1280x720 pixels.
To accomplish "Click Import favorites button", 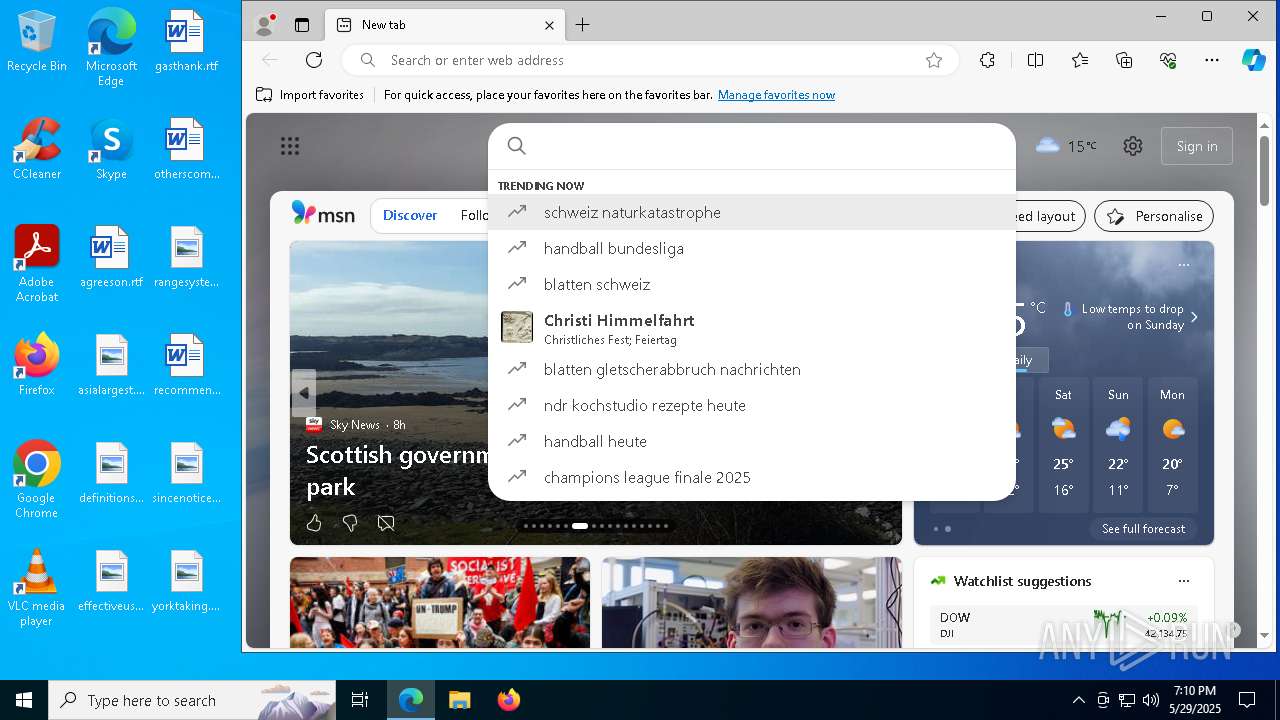I will click(310, 95).
